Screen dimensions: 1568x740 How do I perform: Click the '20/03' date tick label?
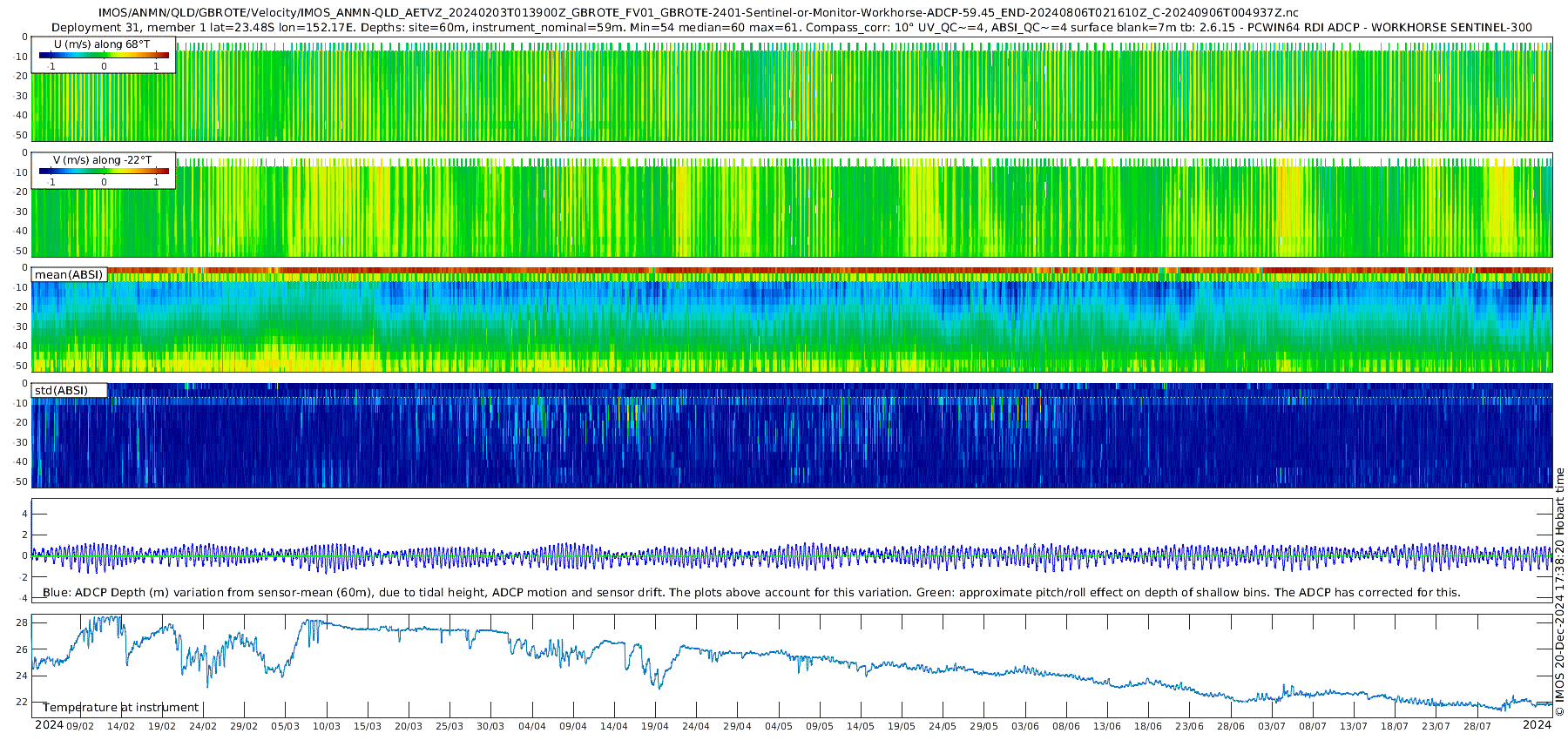coord(409,726)
